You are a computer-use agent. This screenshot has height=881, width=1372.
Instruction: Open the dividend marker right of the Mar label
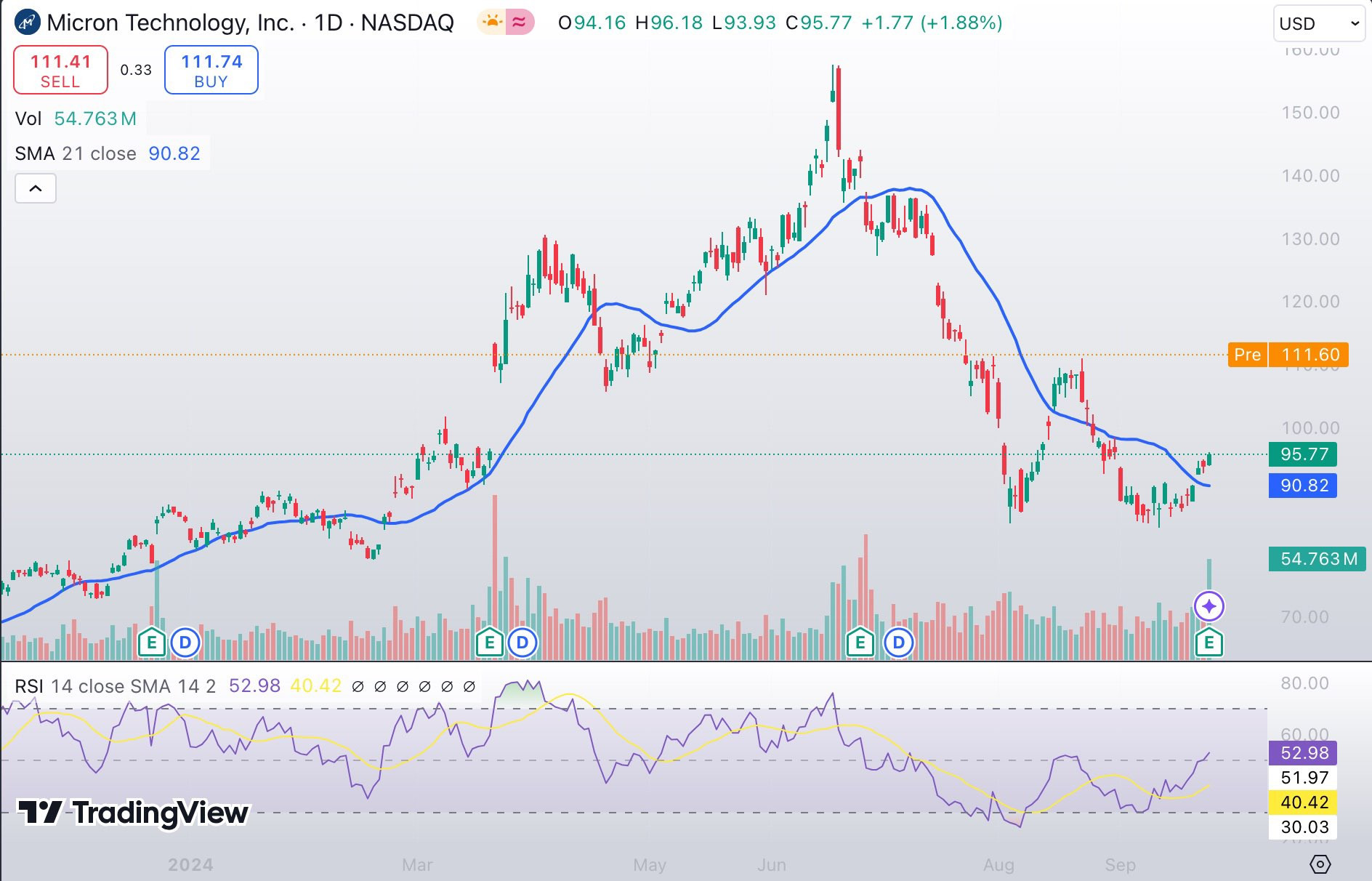pyautogui.click(x=522, y=643)
